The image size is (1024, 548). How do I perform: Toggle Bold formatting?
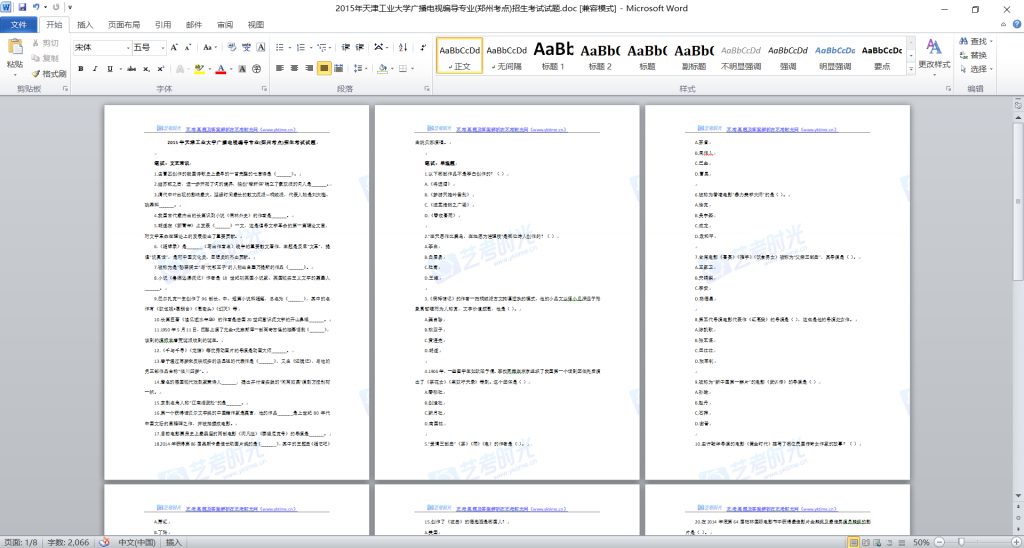(x=81, y=69)
